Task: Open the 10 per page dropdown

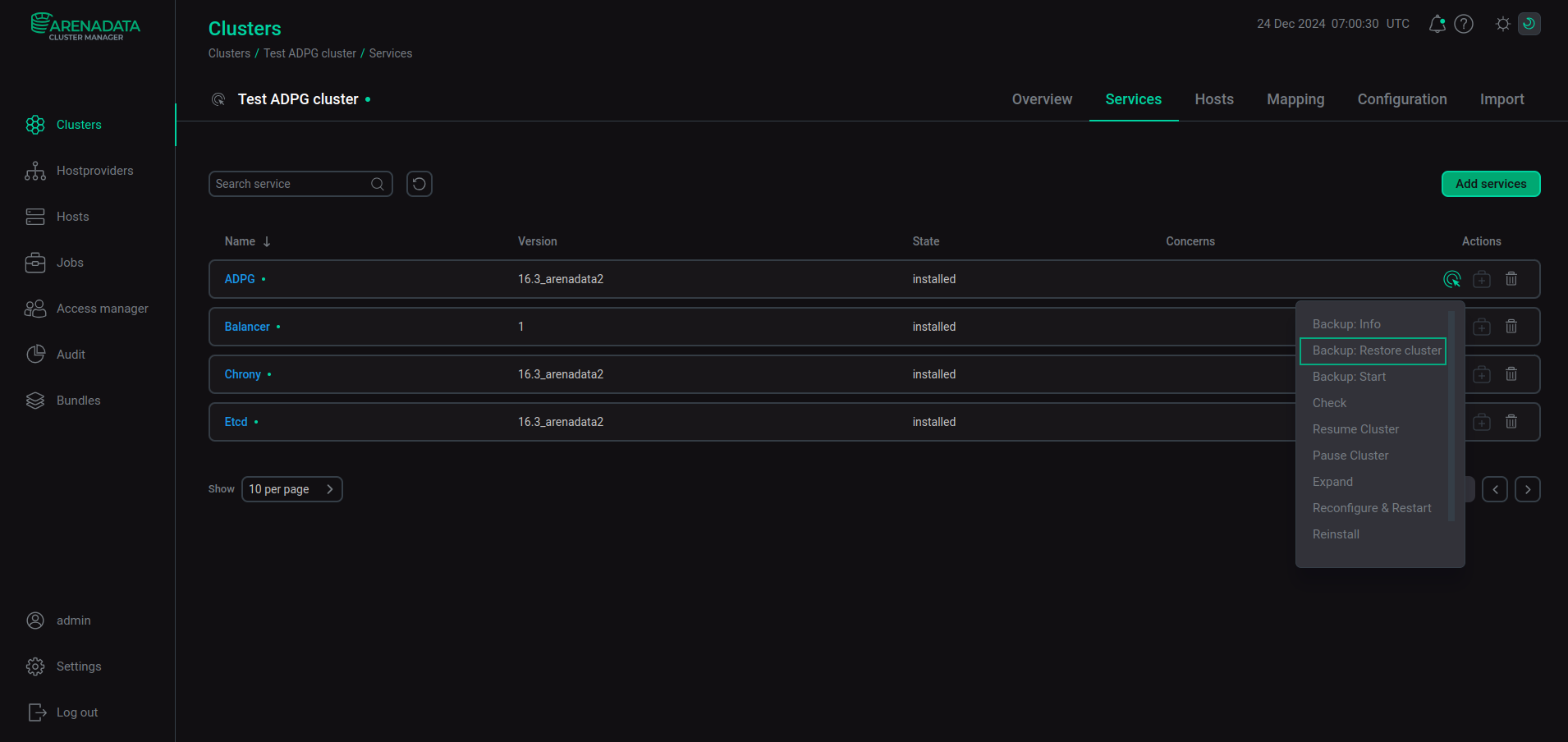Action: coord(292,489)
